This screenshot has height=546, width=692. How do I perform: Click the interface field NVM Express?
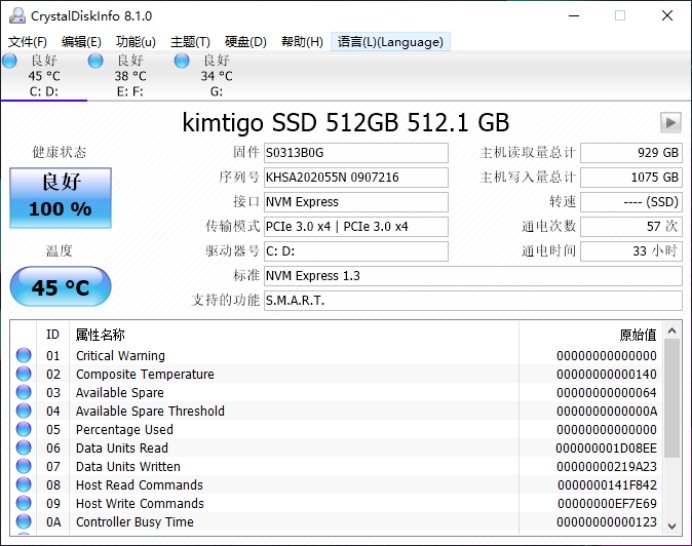coord(356,202)
